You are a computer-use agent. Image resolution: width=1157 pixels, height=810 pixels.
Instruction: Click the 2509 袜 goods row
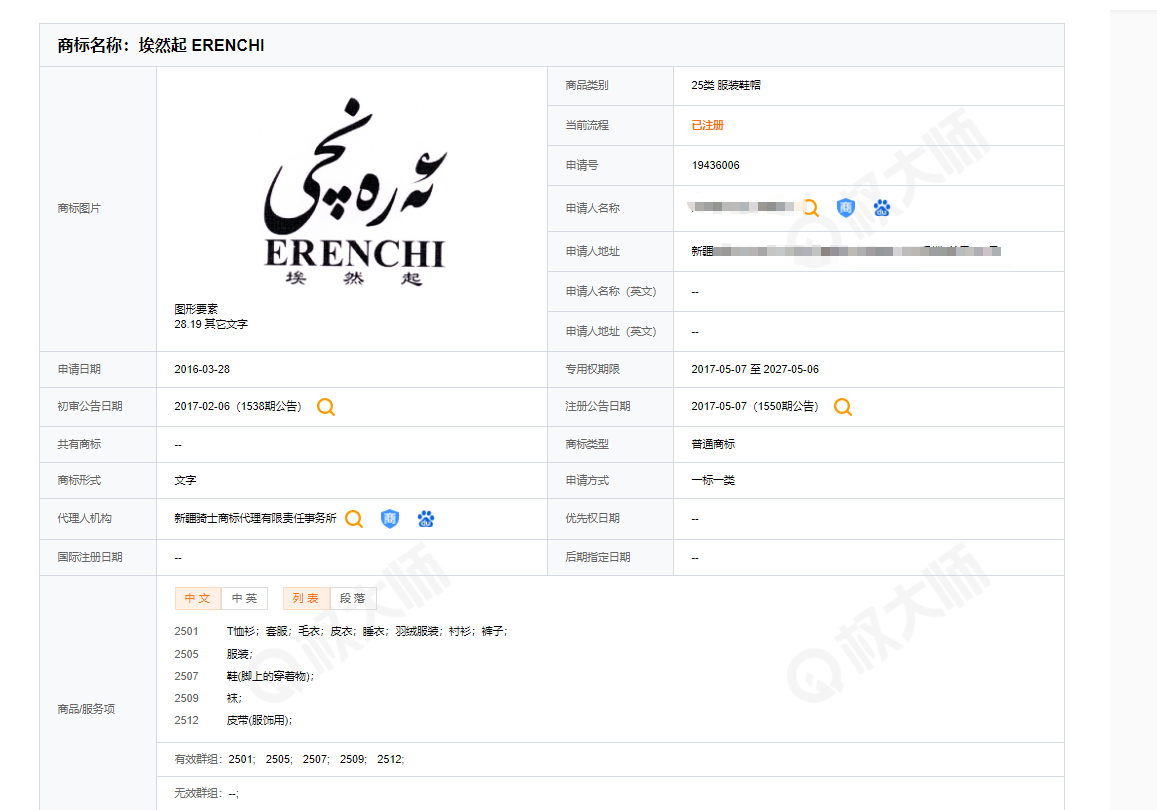point(208,699)
